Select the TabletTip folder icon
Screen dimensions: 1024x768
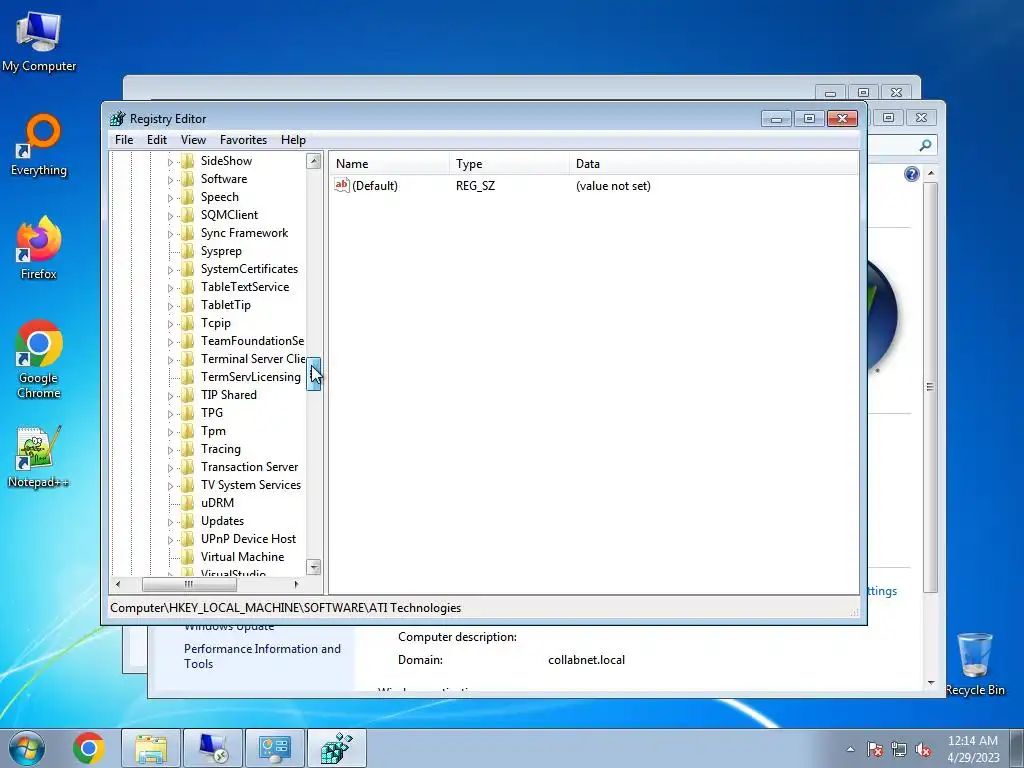[187, 305]
